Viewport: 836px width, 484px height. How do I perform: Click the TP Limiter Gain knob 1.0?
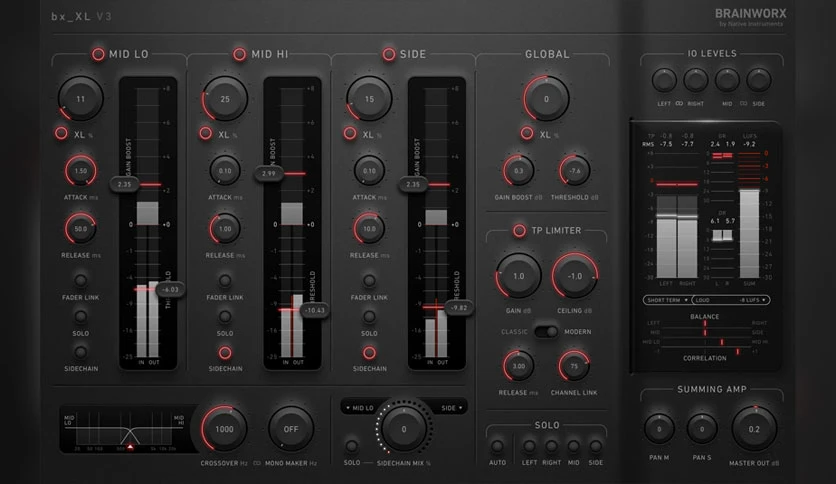(518, 276)
